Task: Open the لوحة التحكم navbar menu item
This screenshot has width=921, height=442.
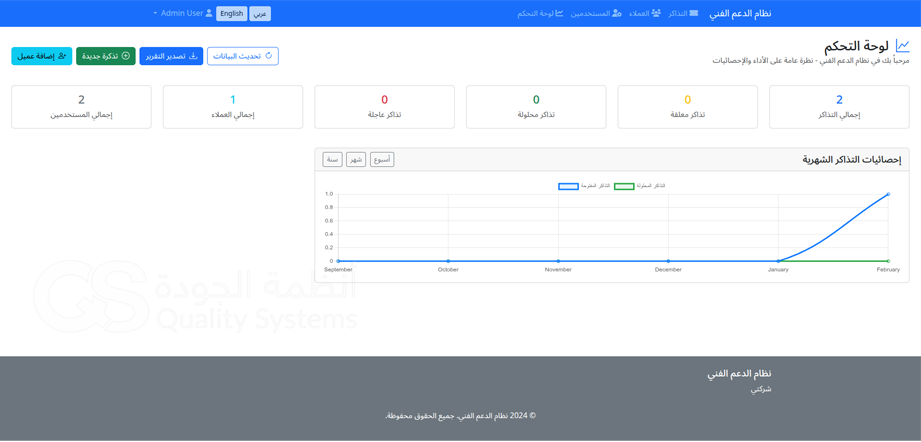Action: coord(540,14)
